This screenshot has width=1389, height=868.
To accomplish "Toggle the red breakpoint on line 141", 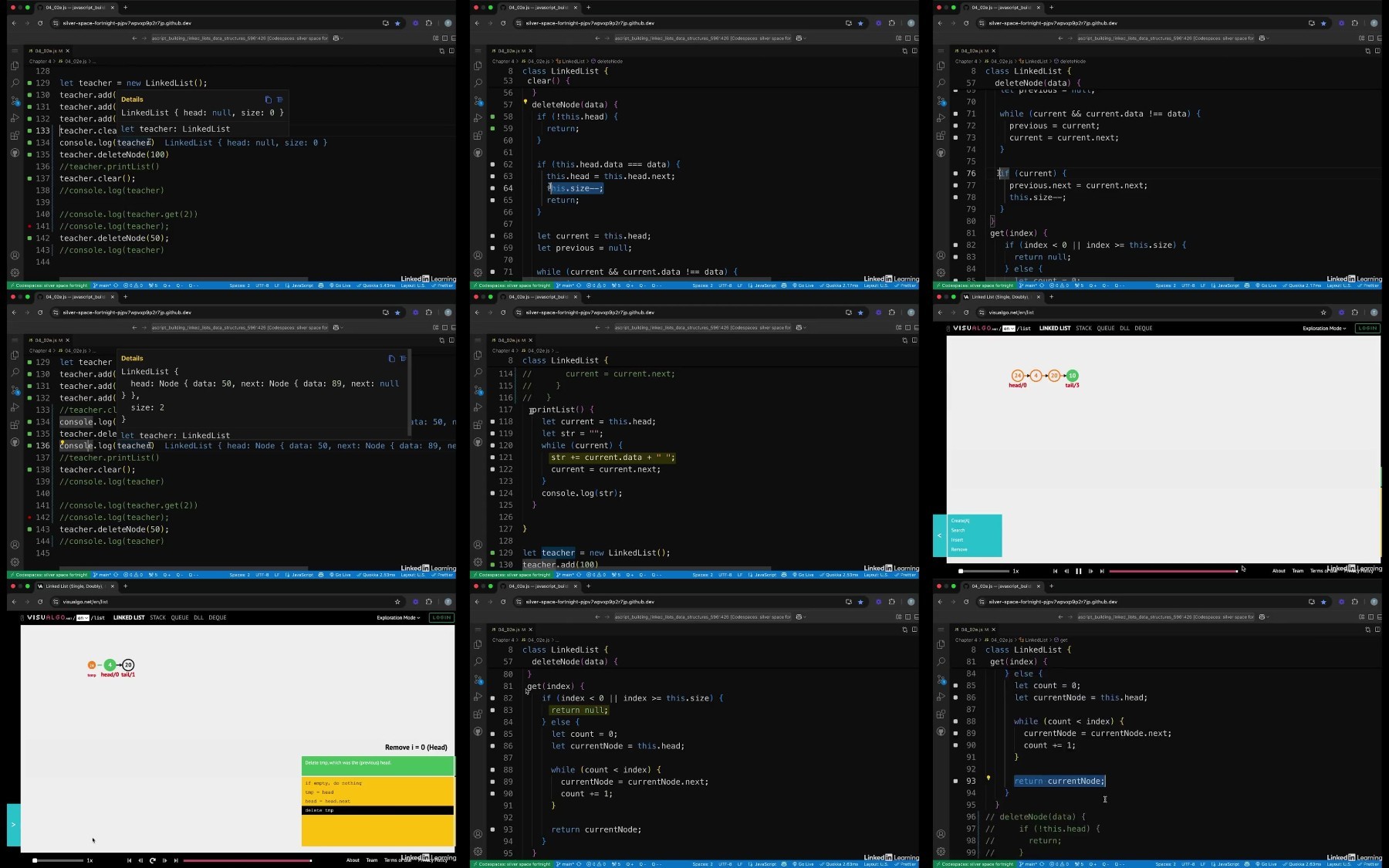I will tap(29, 226).
